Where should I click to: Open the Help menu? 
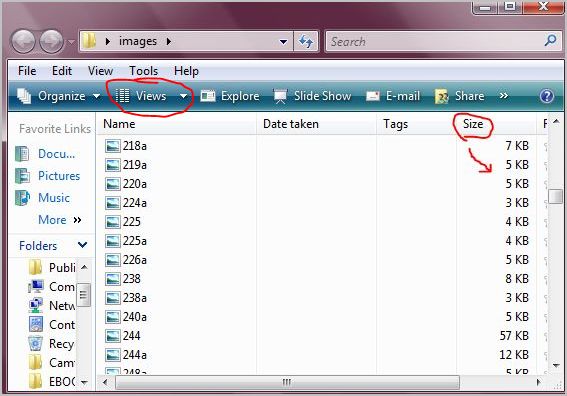186,71
